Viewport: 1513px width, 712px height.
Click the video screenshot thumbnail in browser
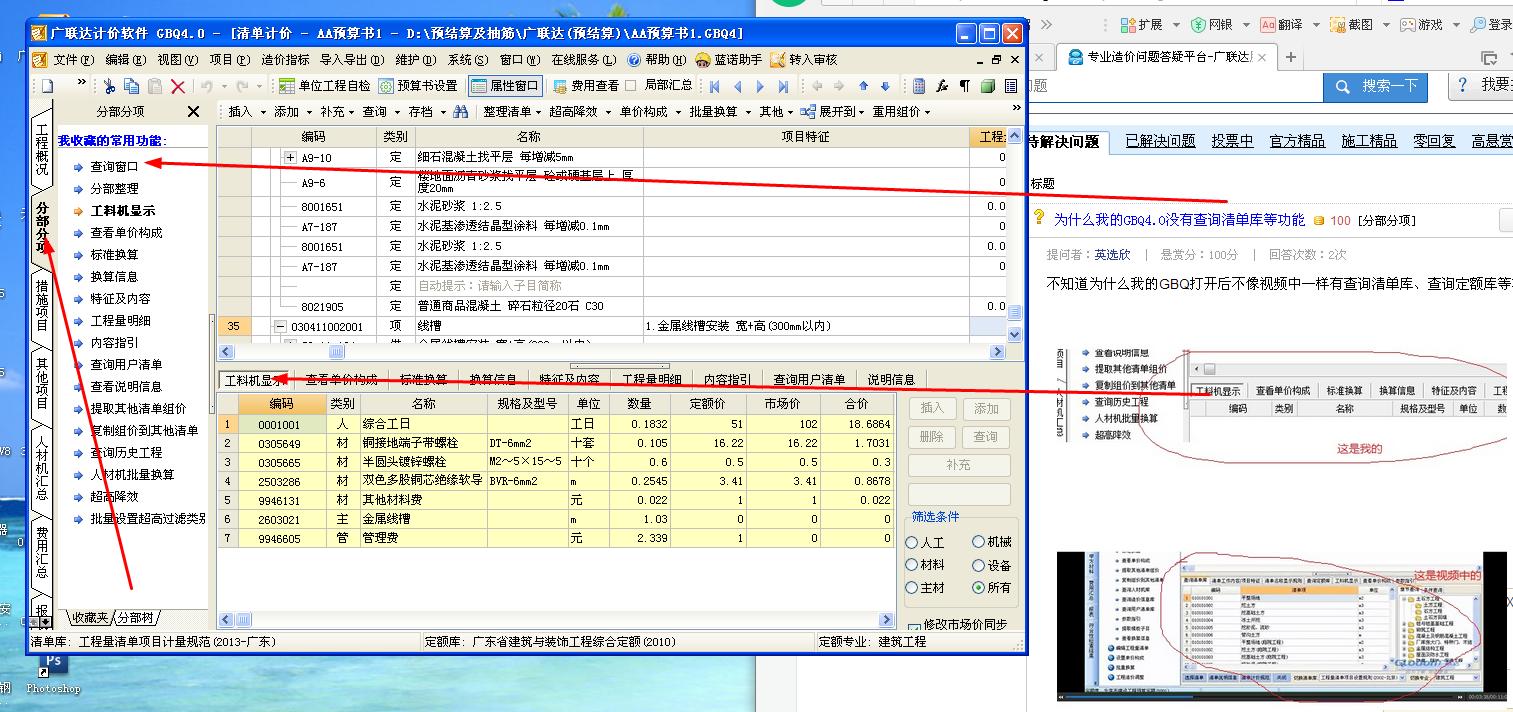[1282, 626]
